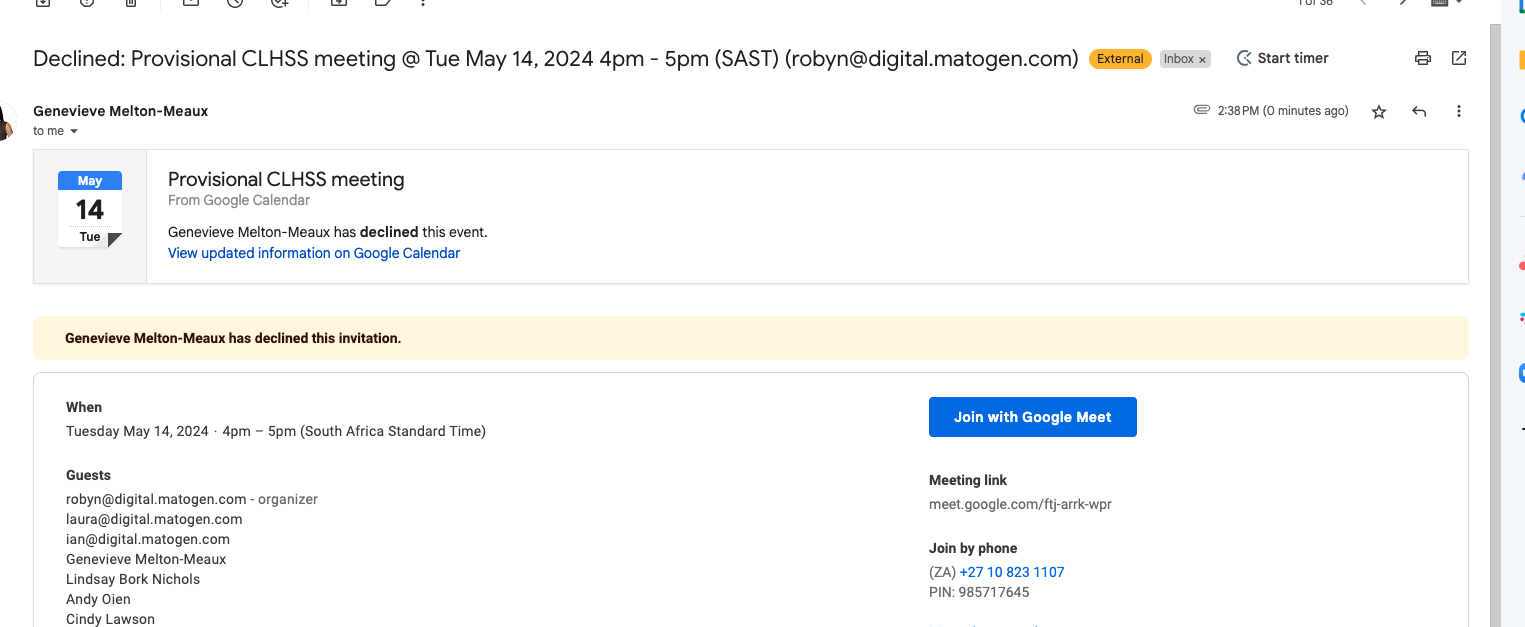This screenshot has width=1525, height=627.
Task: Open the message's three-dot More menu
Action: coord(1459,111)
